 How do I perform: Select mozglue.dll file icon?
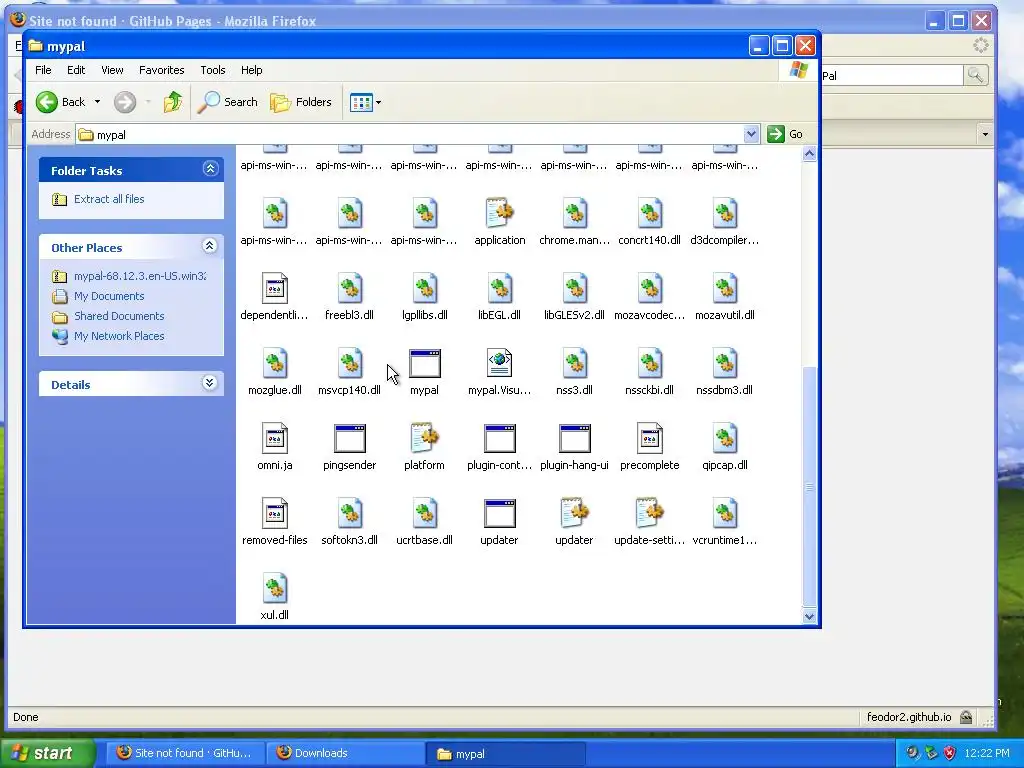click(274, 364)
